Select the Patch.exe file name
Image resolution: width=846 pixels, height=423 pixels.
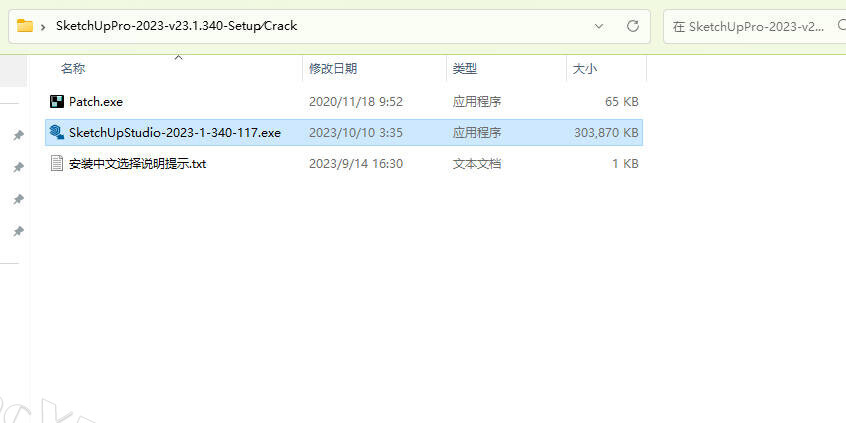pos(96,101)
